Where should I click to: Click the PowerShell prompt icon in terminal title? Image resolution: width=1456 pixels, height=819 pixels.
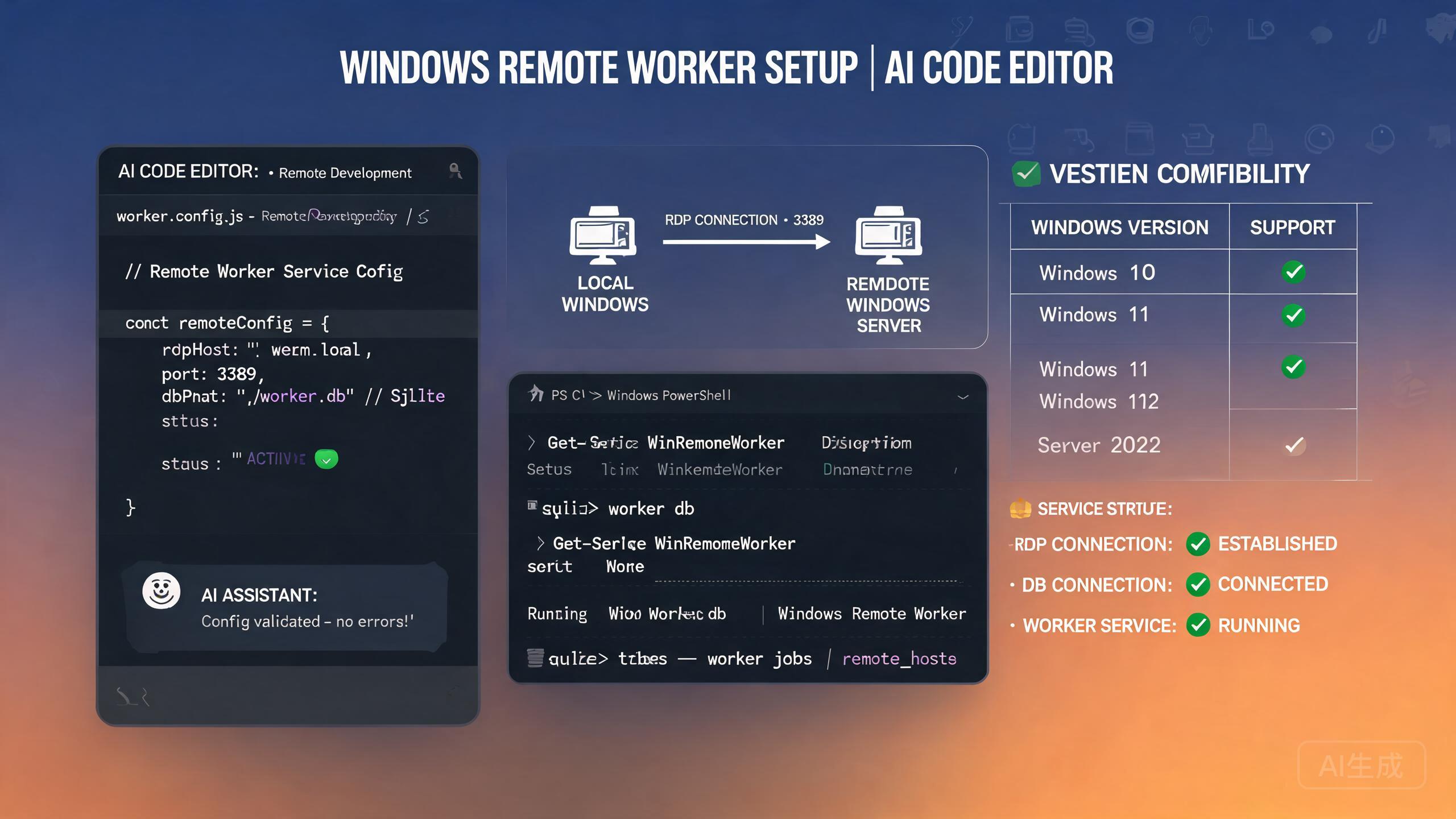click(536, 393)
